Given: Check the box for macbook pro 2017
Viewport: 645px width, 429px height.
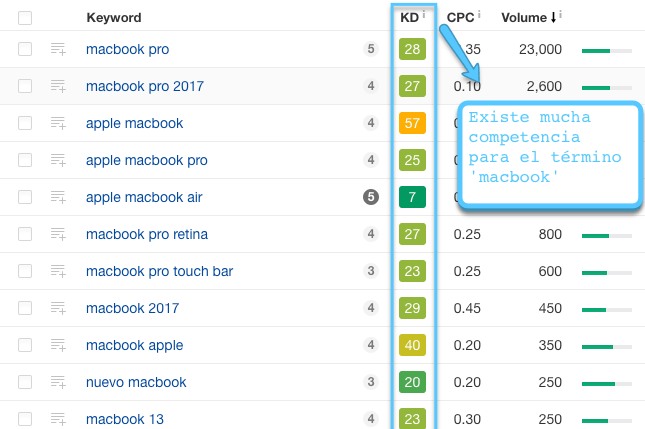Looking at the screenshot, I should pyautogui.click(x=25, y=86).
